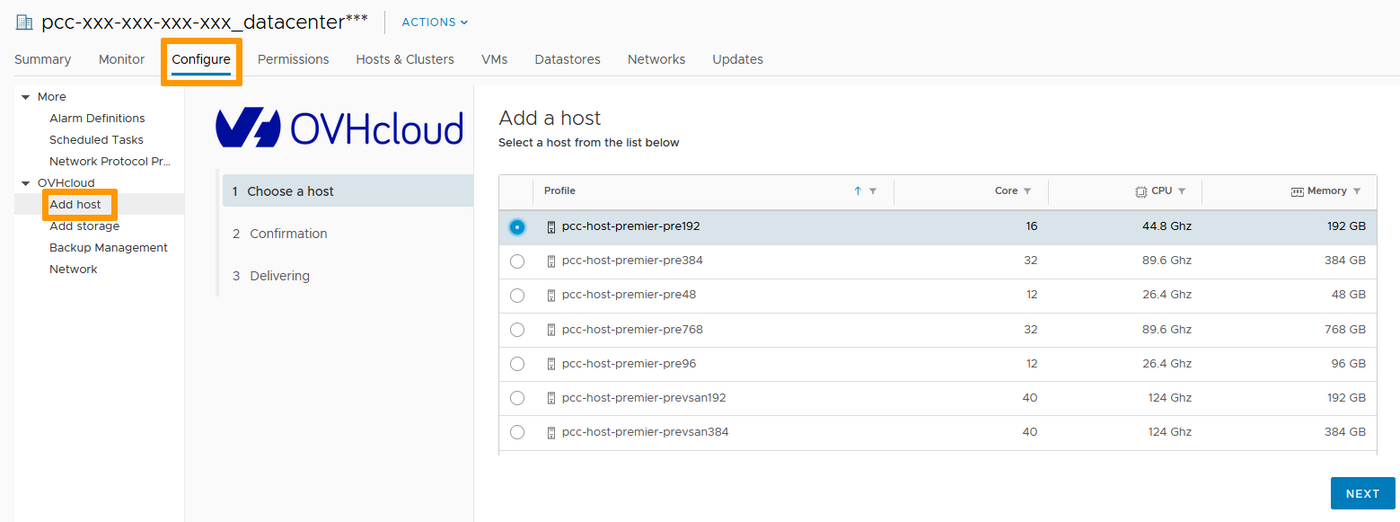Open Backup Management in the sidebar
1400x522 pixels.
click(x=108, y=248)
